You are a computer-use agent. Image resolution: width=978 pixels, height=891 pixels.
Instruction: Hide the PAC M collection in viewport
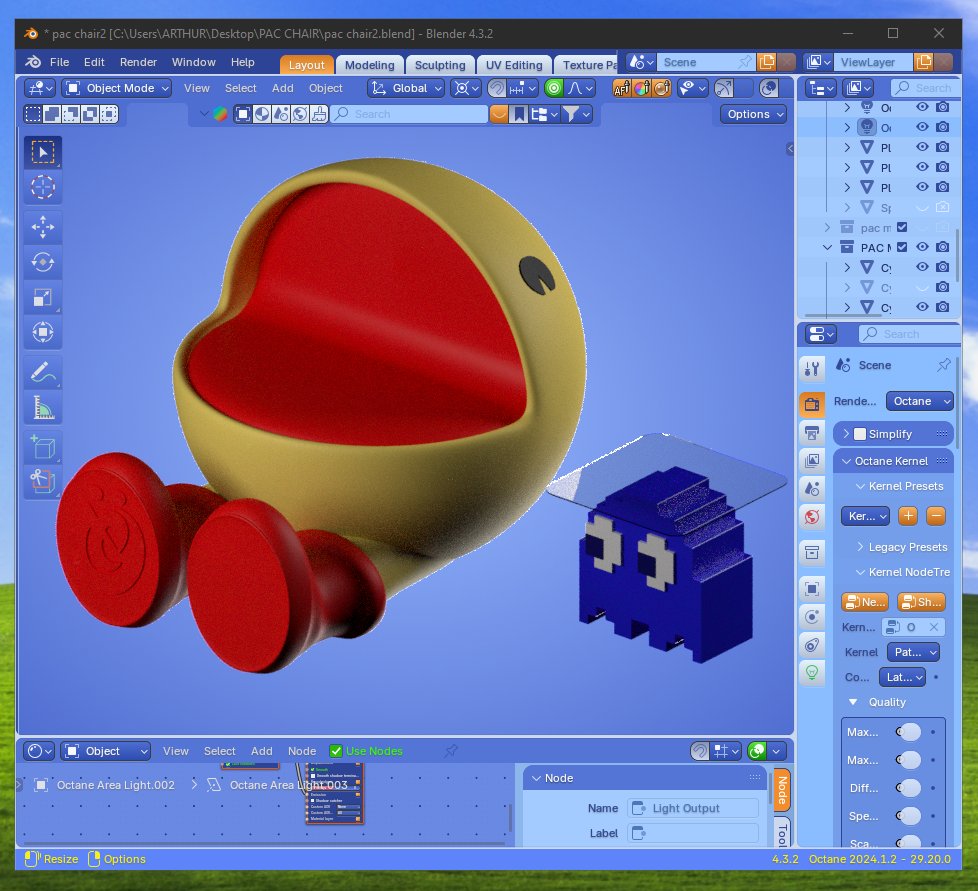click(x=922, y=247)
